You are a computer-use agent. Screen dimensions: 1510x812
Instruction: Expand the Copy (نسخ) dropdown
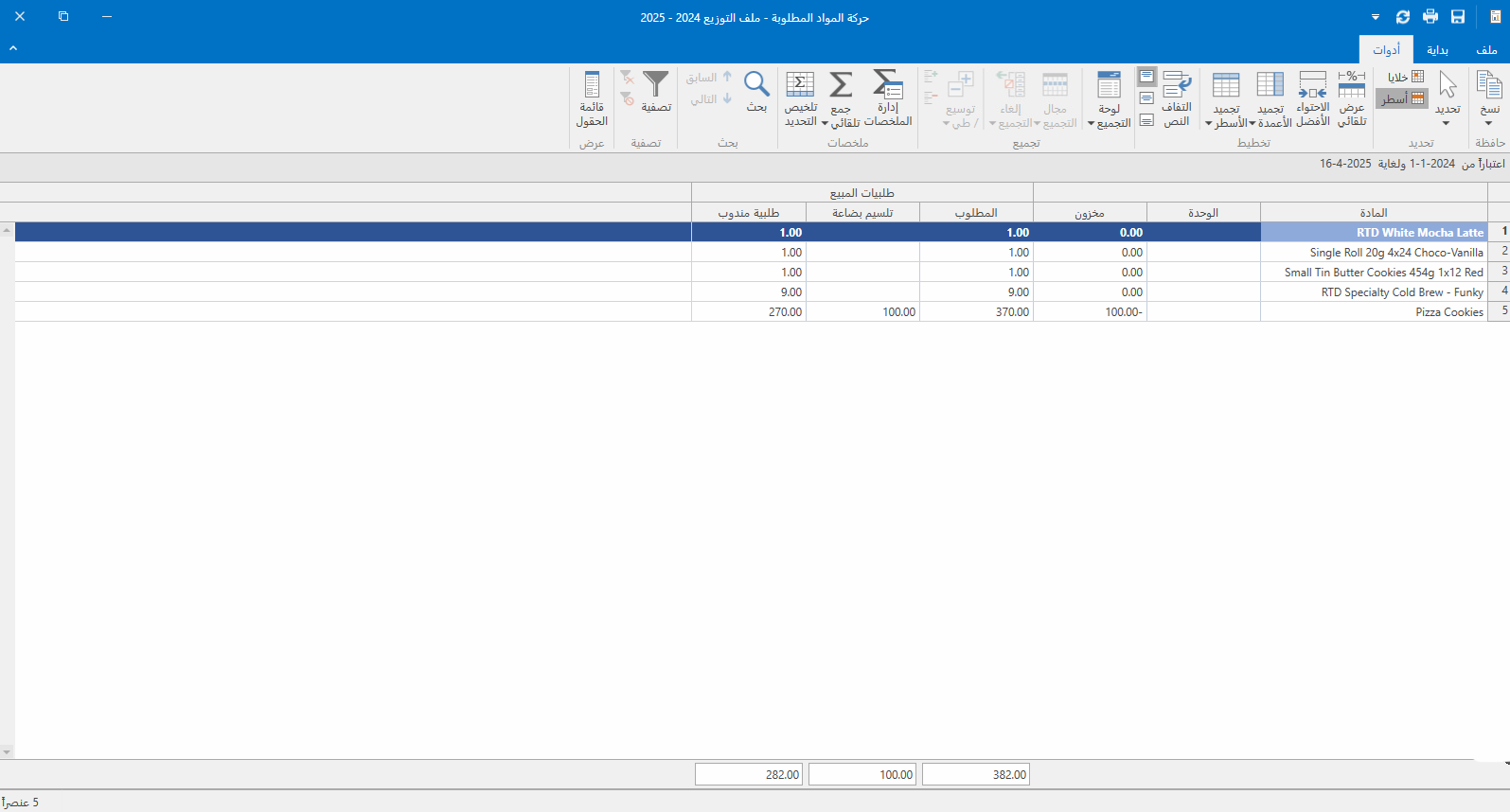point(1489,123)
